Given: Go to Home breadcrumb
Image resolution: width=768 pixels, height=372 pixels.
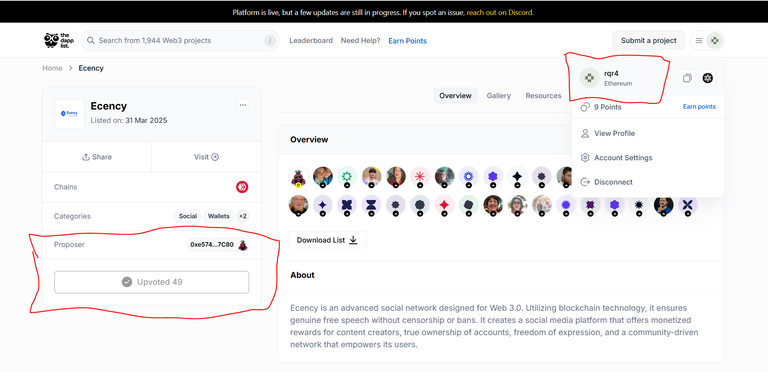Looking at the screenshot, I should pyautogui.click(x=52, y=68).
